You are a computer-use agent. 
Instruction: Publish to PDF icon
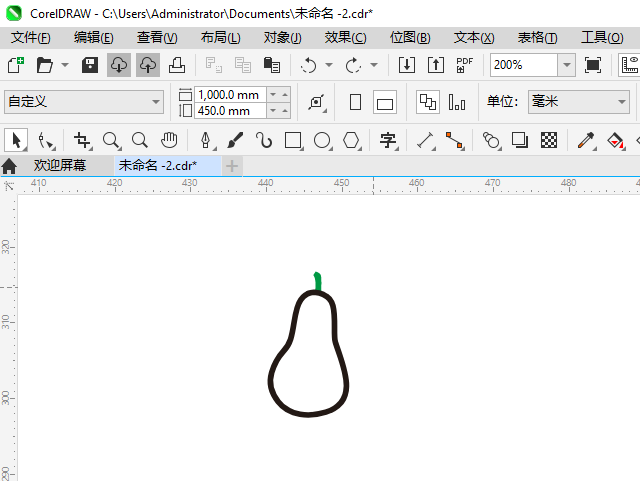[464, 65]
